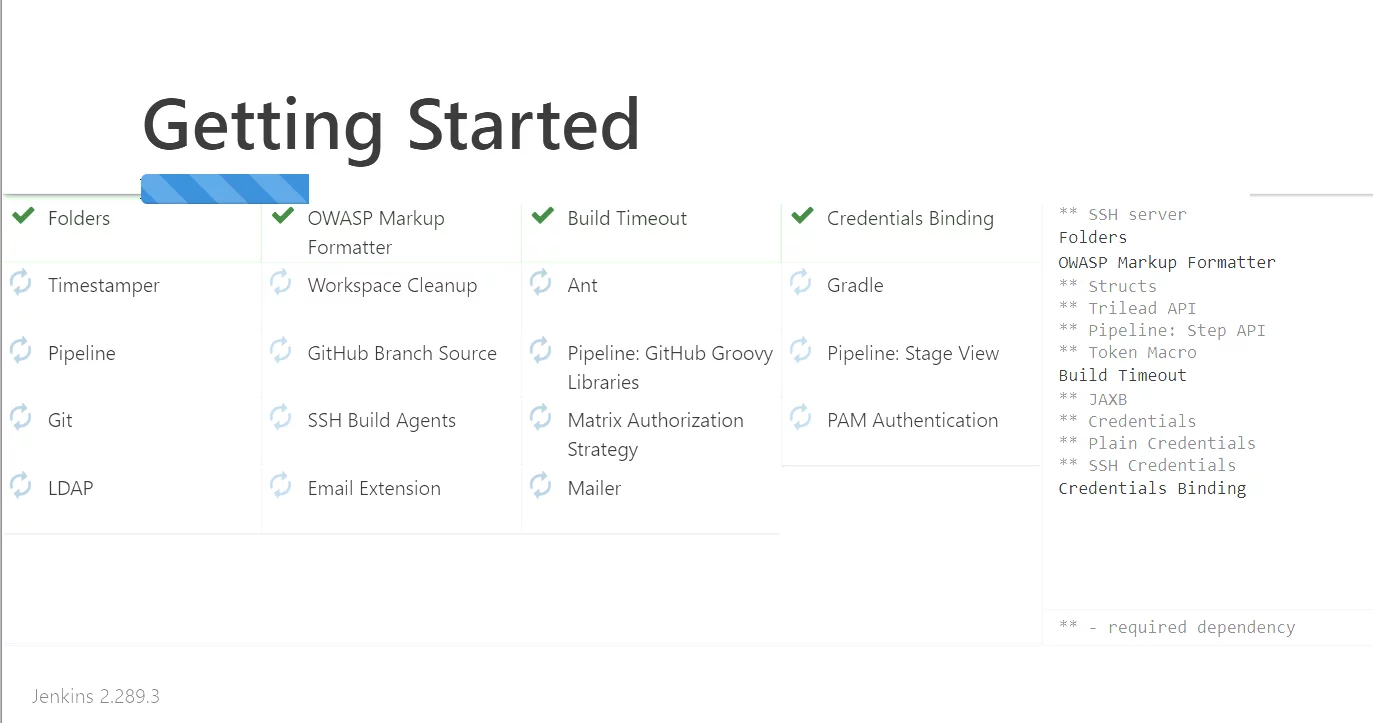This screenshot has height=723, width=1373.
Task: Select the GitHub Branch Source plugin label
Action: coord(402,353)
